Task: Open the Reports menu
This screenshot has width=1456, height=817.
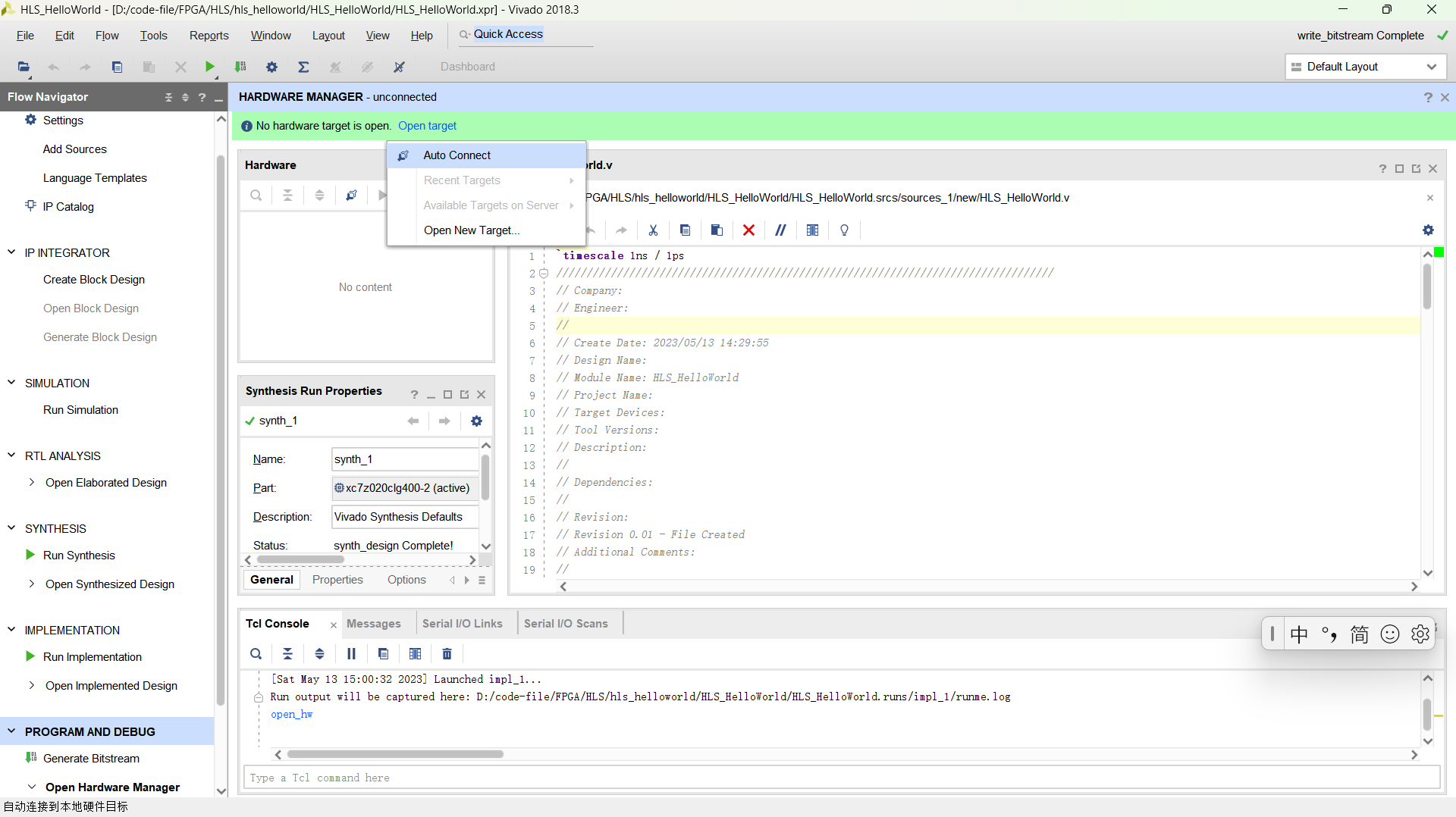Action: [209, 36]
